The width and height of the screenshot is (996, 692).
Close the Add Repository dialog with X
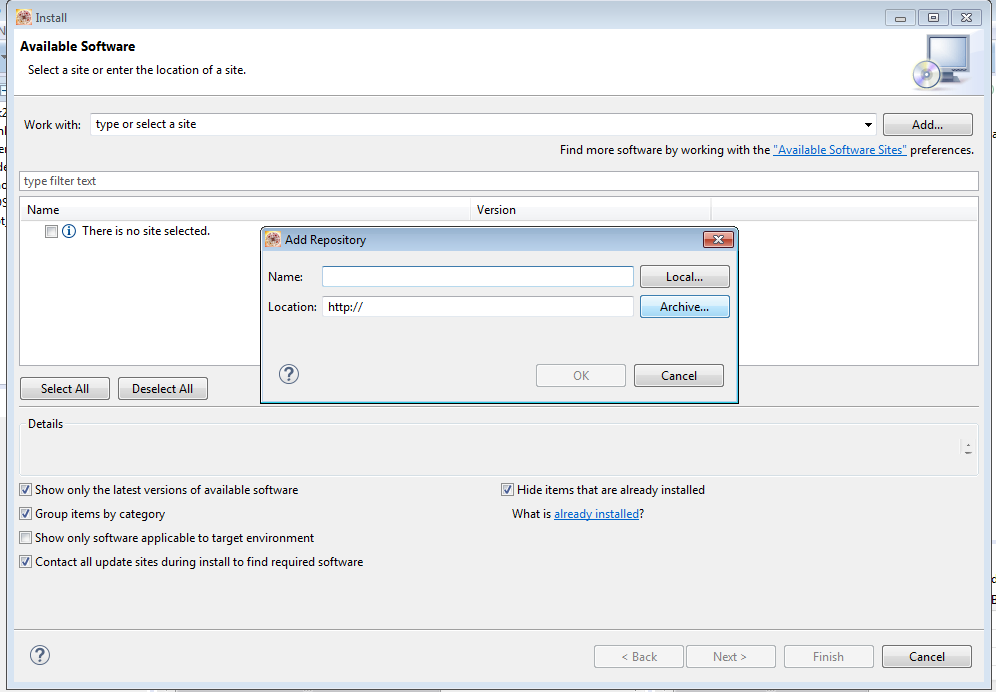(718, 240)
